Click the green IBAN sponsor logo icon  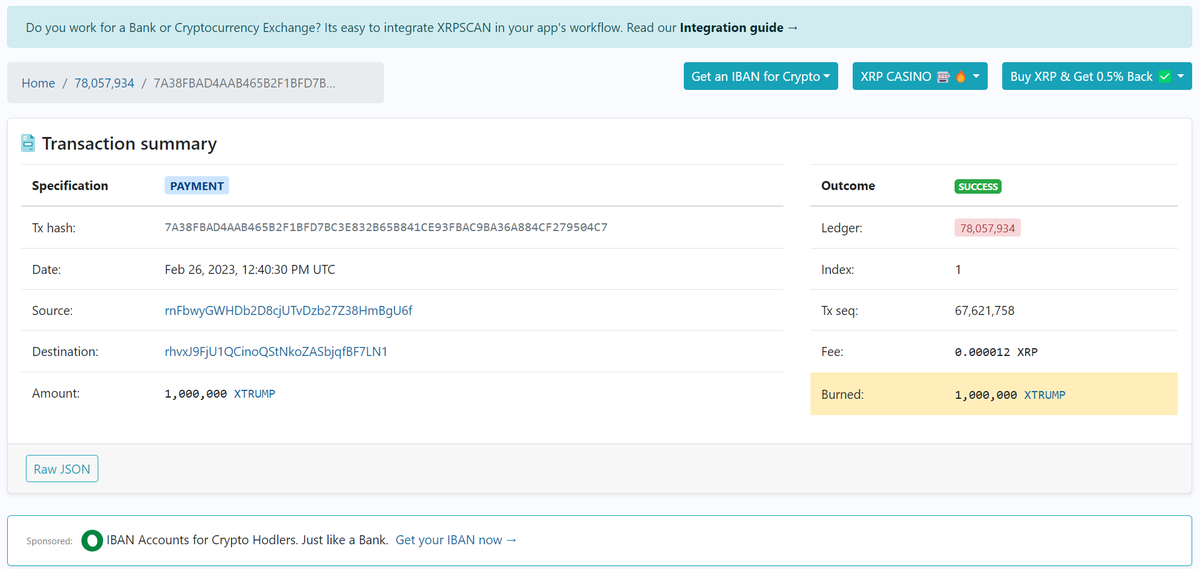click(92, 540)
